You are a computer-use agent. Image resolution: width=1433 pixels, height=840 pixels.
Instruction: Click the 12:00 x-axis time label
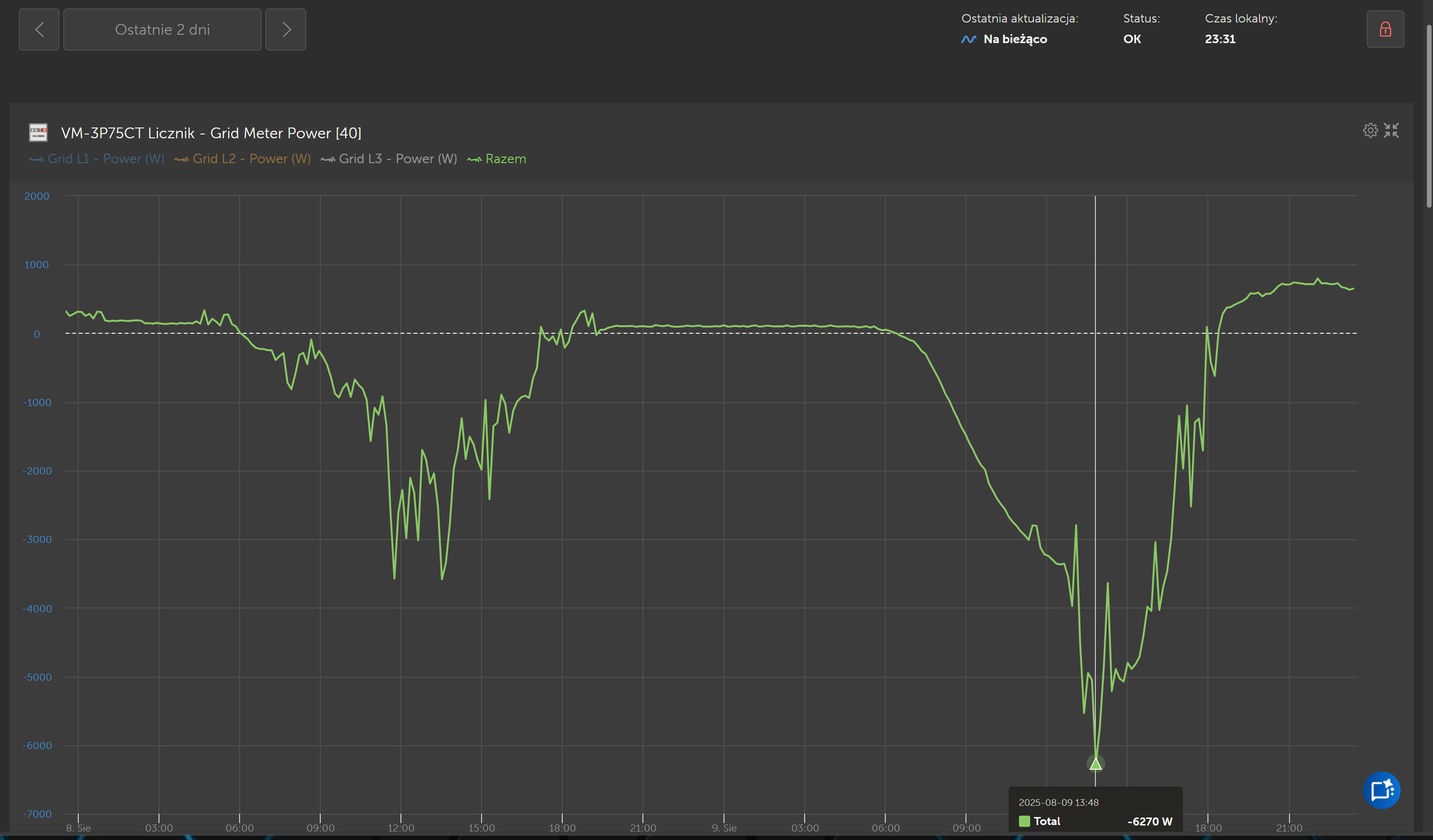[x=400, y=828]
